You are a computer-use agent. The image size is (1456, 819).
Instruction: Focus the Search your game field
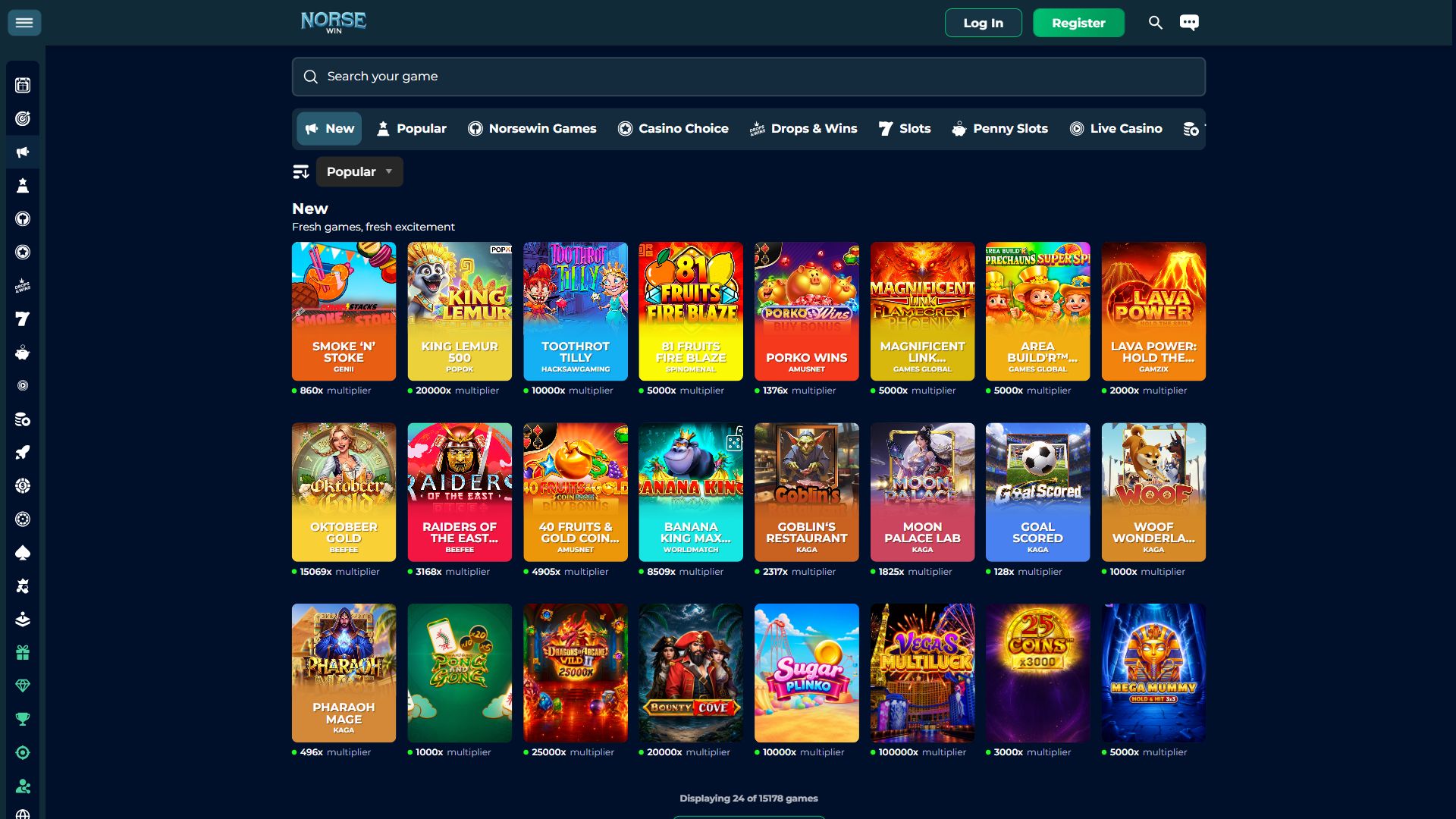[748, 77]
